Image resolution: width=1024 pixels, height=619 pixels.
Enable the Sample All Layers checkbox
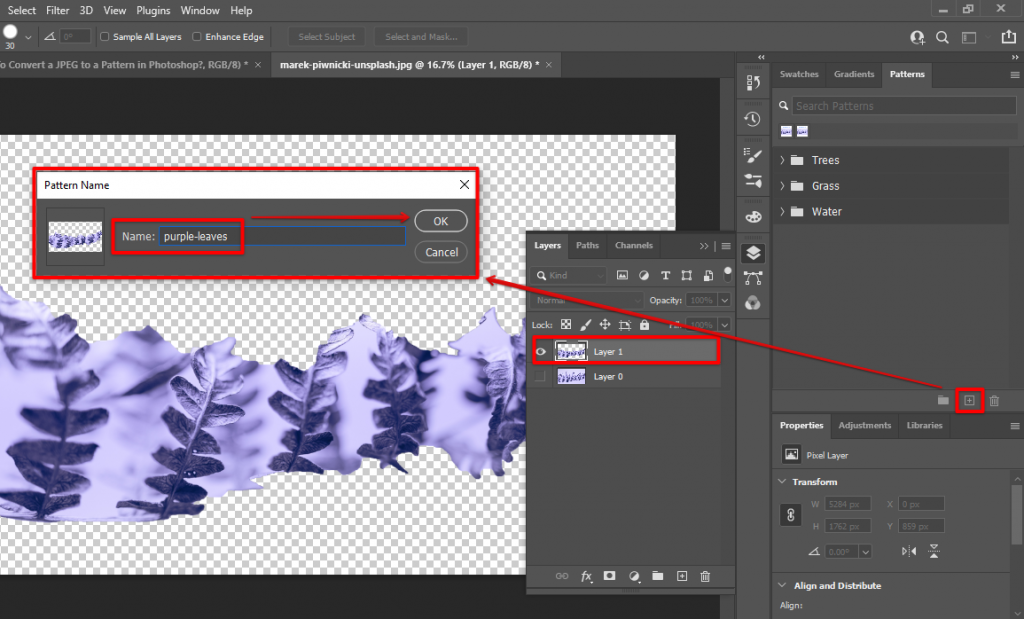click(103, 36)
